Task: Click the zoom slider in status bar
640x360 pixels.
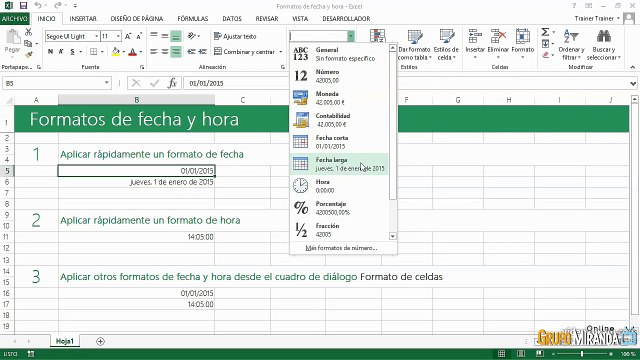Action: click(x=582, y=354)
